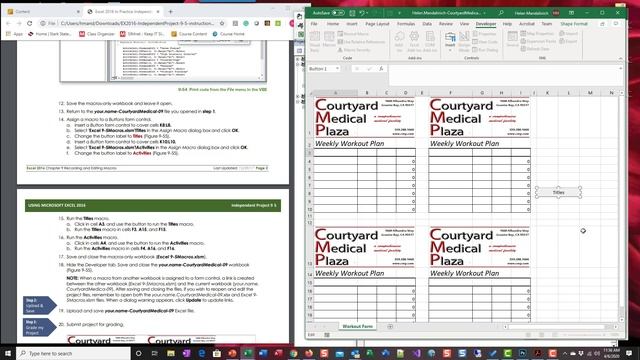Expand the Insert controls dropdown
The height and width of the screenshot is (360, 640).
tap(450, 42)
